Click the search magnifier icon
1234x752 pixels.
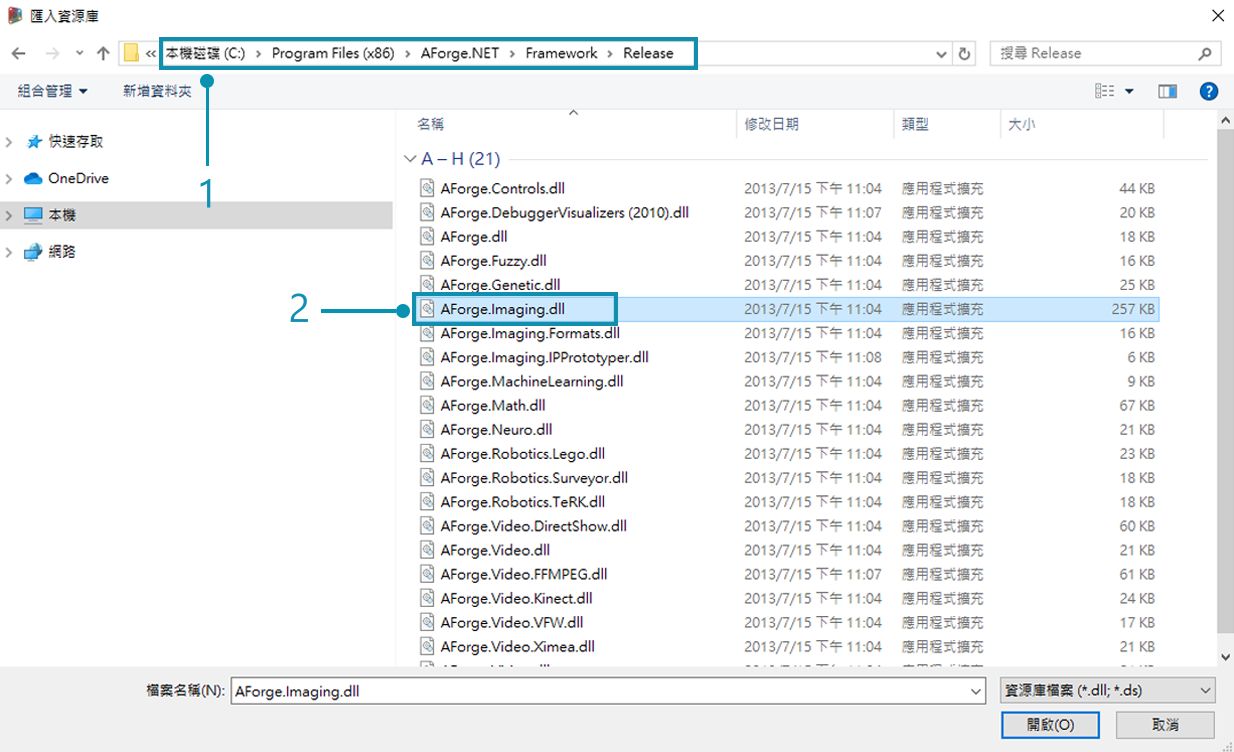tap(1206, 54)
